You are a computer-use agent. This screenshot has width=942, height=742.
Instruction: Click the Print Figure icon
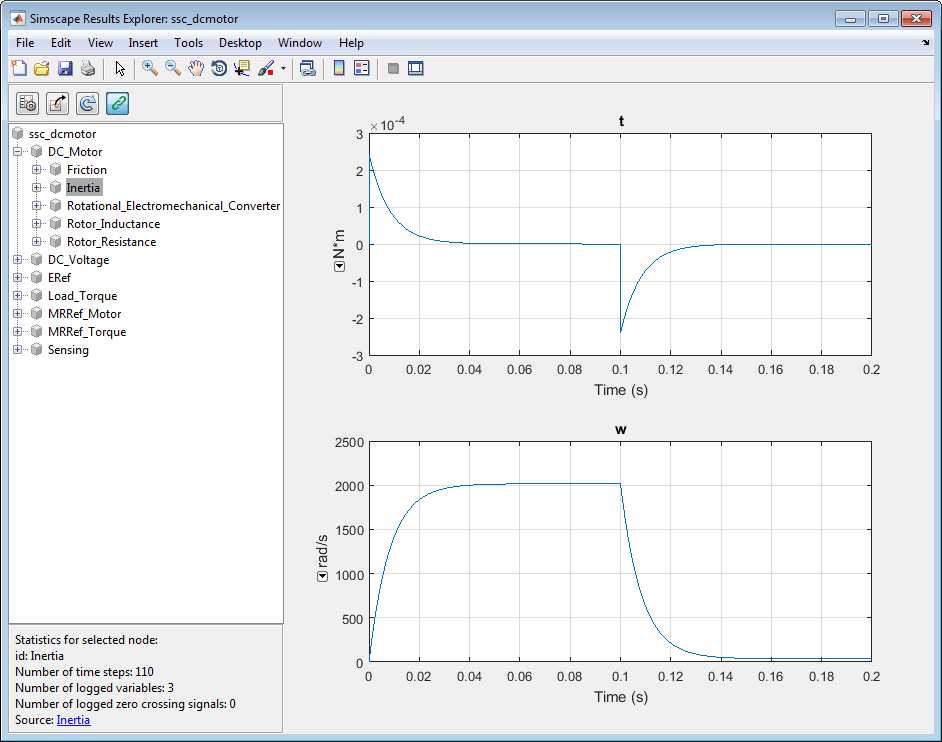[x=88, y=68]
